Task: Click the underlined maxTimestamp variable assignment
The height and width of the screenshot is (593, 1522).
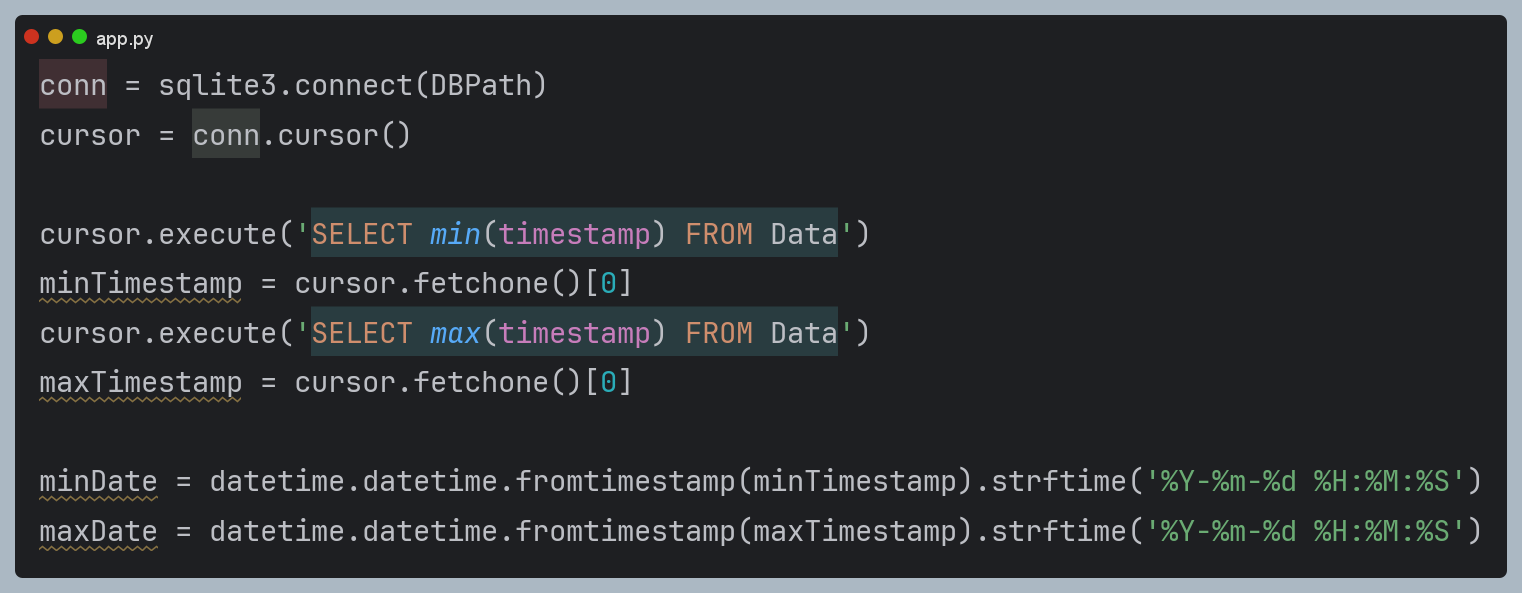Action: point(141,382)
